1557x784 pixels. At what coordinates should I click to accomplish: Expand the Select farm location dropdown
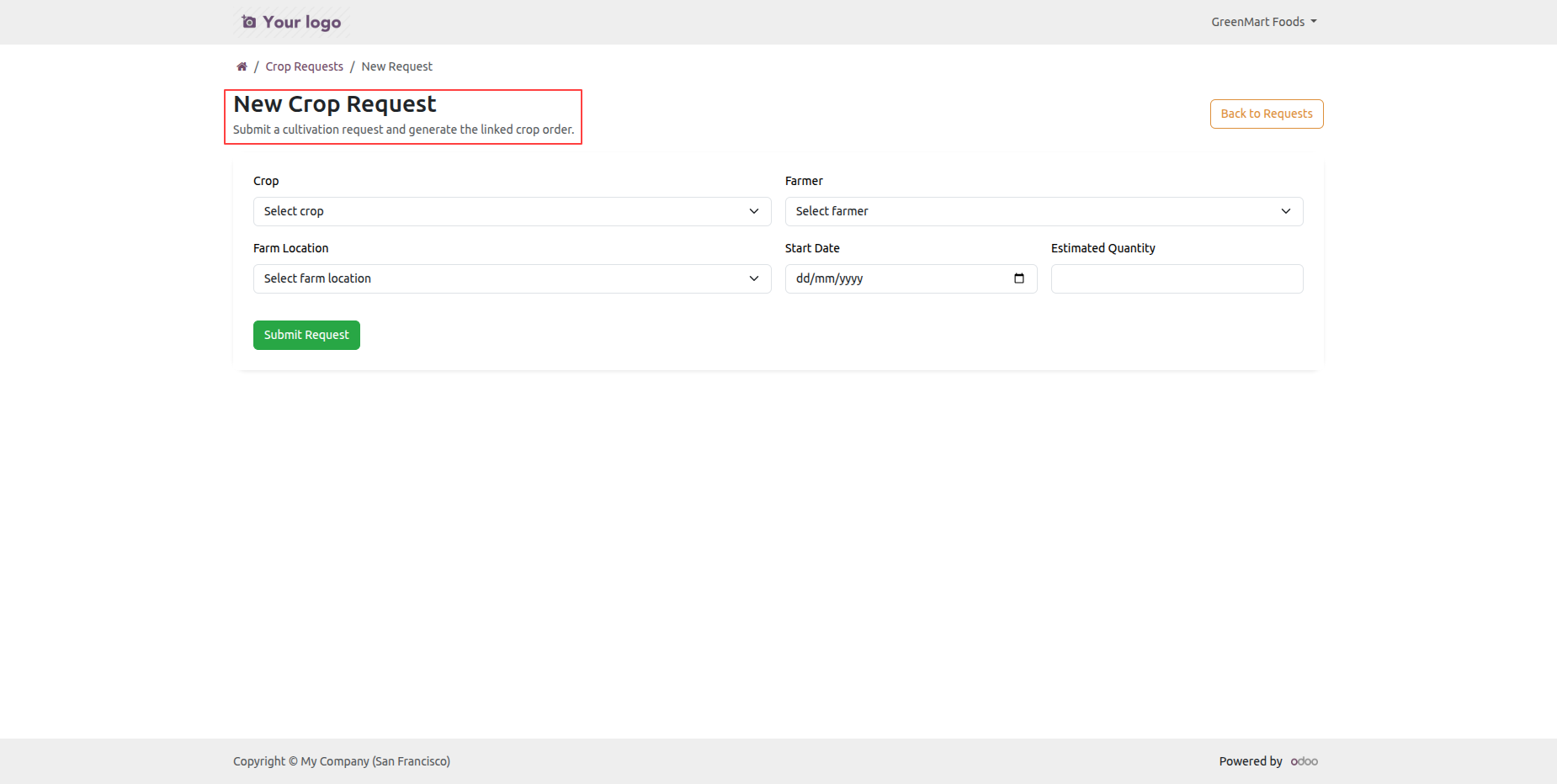513,278
